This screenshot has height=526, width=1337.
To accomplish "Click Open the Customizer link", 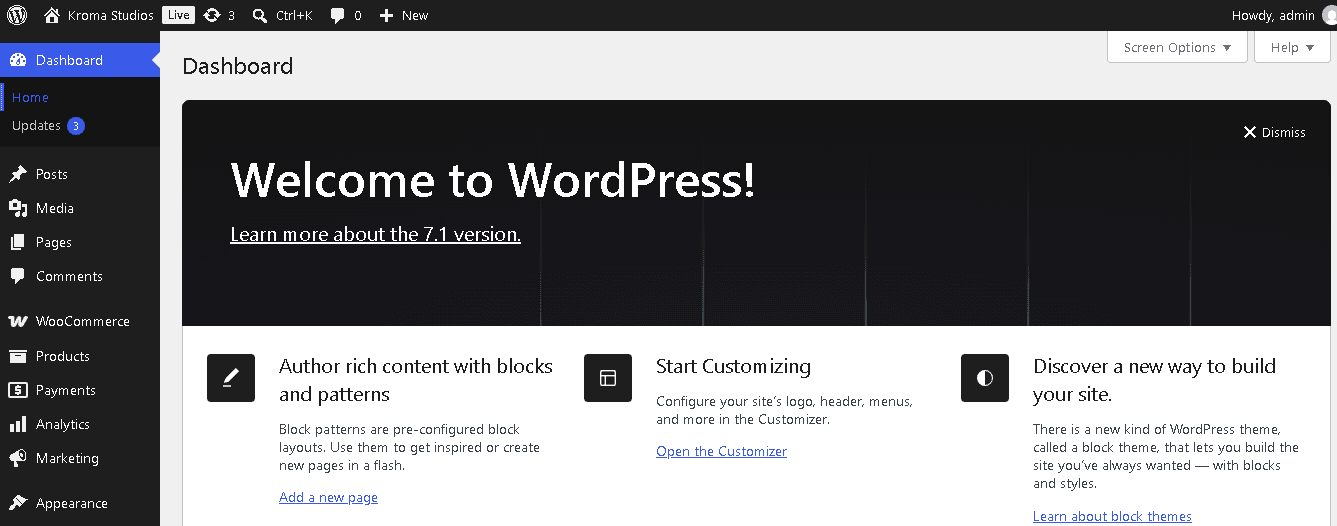I will click(721, 451).
